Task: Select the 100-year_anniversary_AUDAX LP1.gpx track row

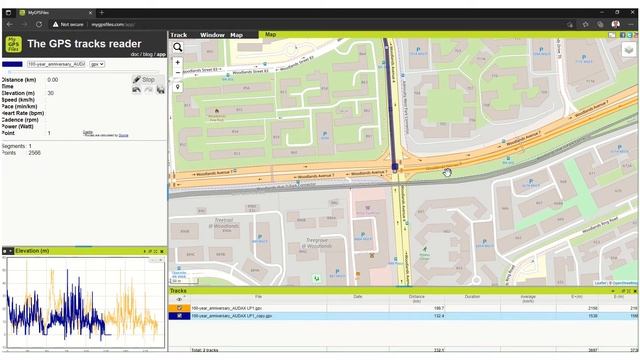Action: (403, 308)
